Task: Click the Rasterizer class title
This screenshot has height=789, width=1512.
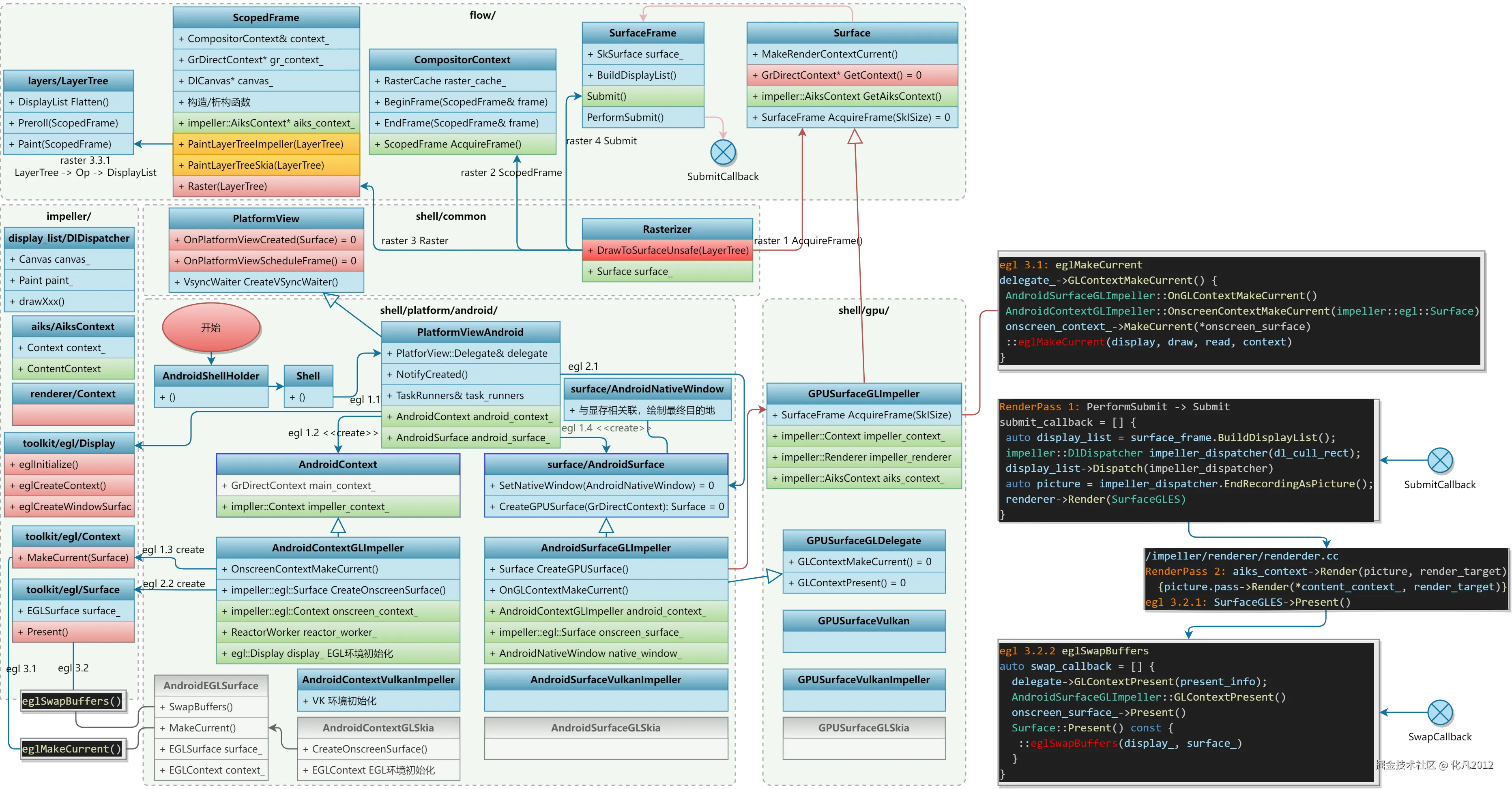Action: (667, 229)
